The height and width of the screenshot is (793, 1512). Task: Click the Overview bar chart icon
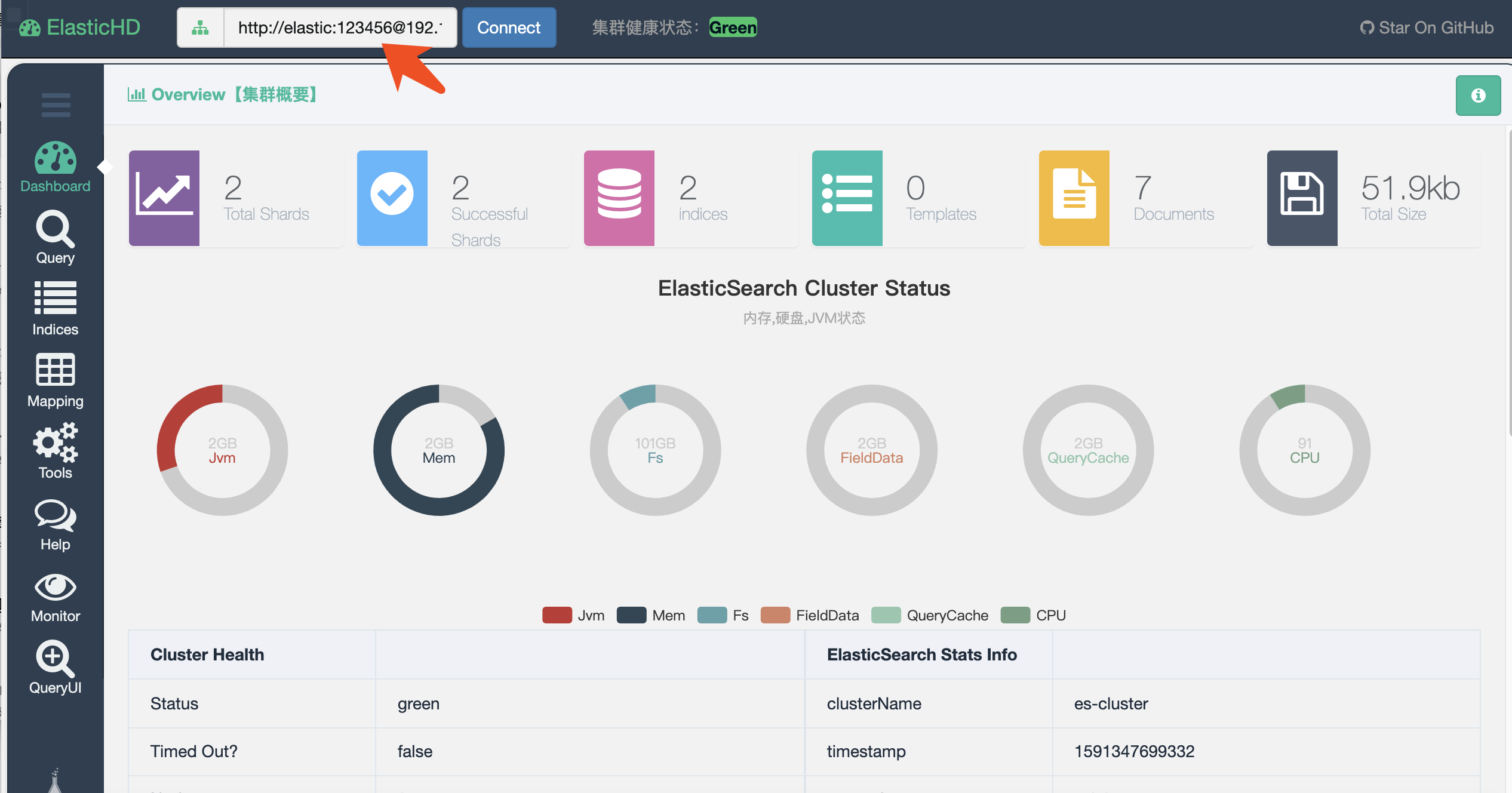[137, 94]
